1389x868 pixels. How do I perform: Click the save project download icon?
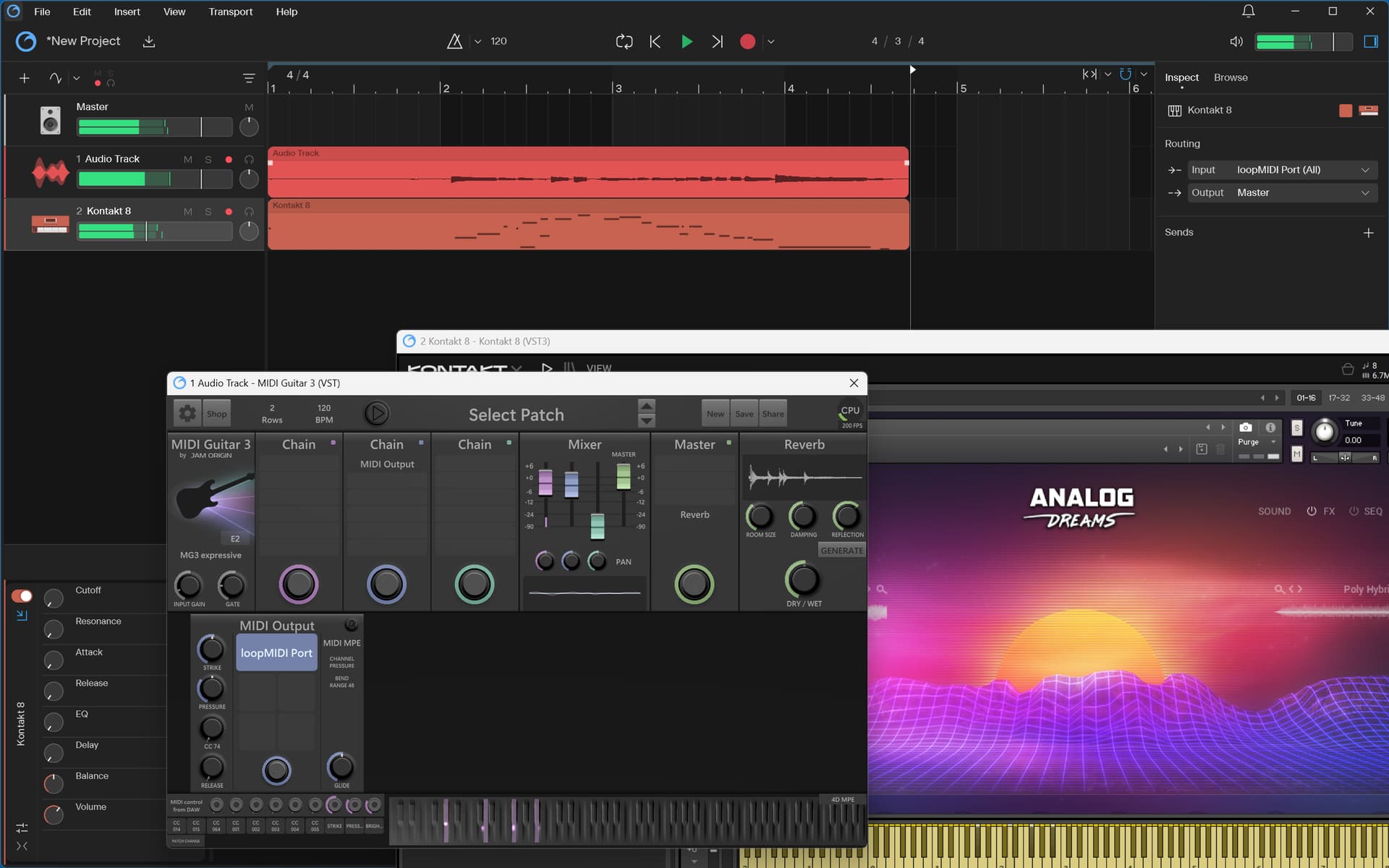click(x=149, y=41)
